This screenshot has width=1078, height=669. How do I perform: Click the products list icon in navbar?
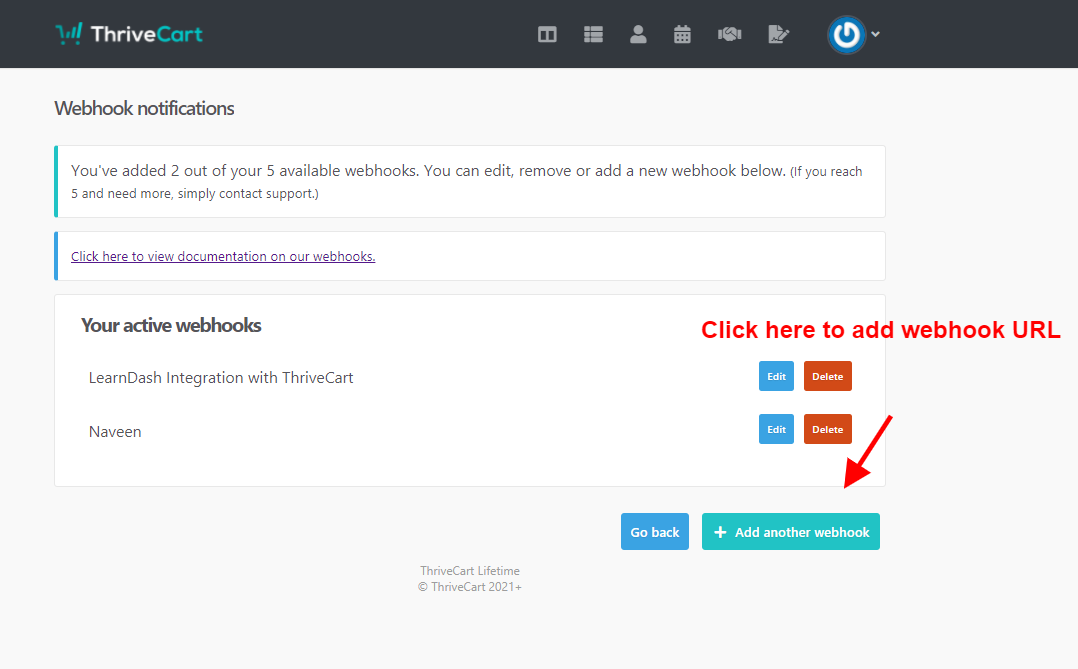(x=593, y=34)
